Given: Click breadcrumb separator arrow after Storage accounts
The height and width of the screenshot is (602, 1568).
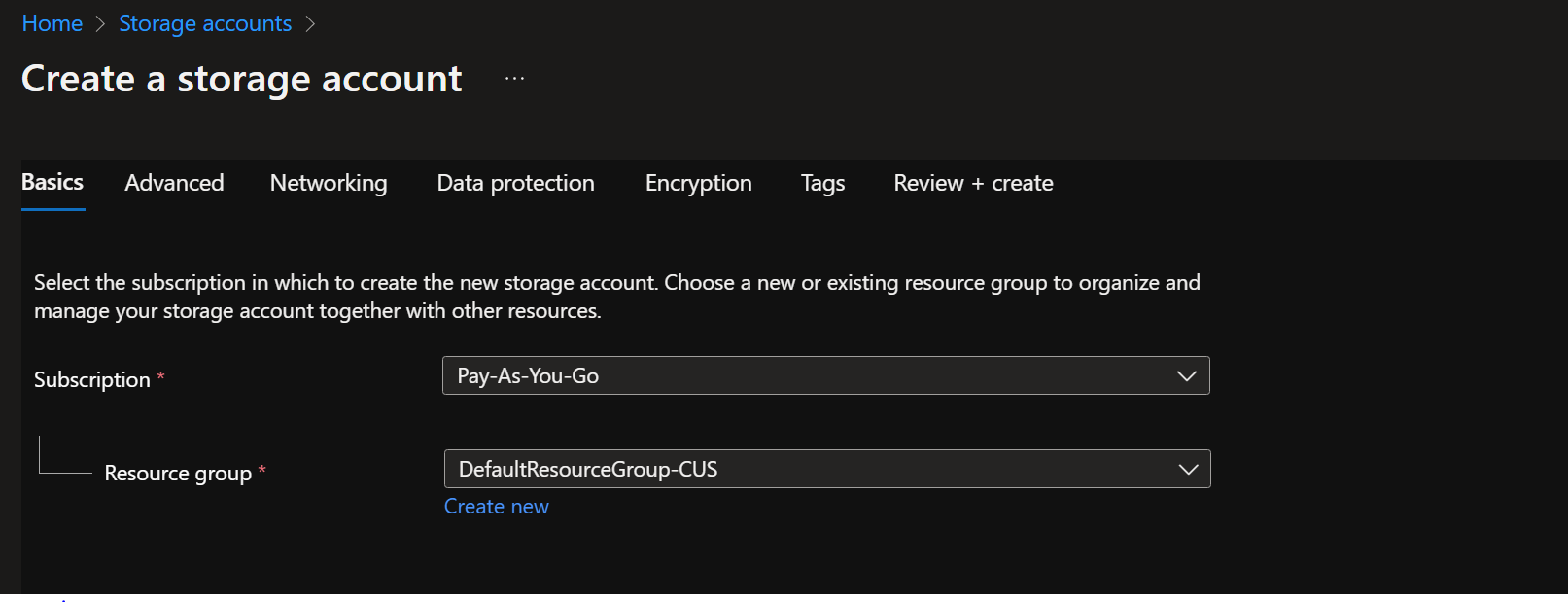Looking at the screenshot, I should coord(310,24).
